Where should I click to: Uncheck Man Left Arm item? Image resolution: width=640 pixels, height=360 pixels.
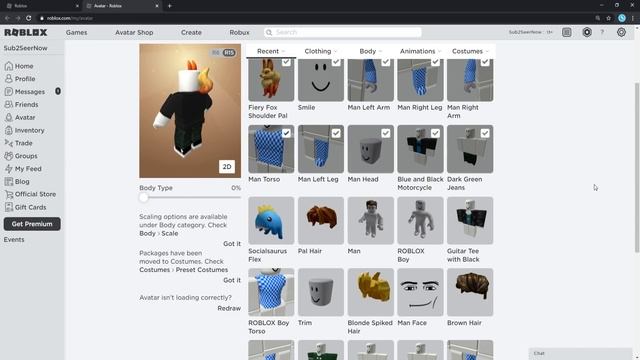pyautogui.click(x=386, y=62)
